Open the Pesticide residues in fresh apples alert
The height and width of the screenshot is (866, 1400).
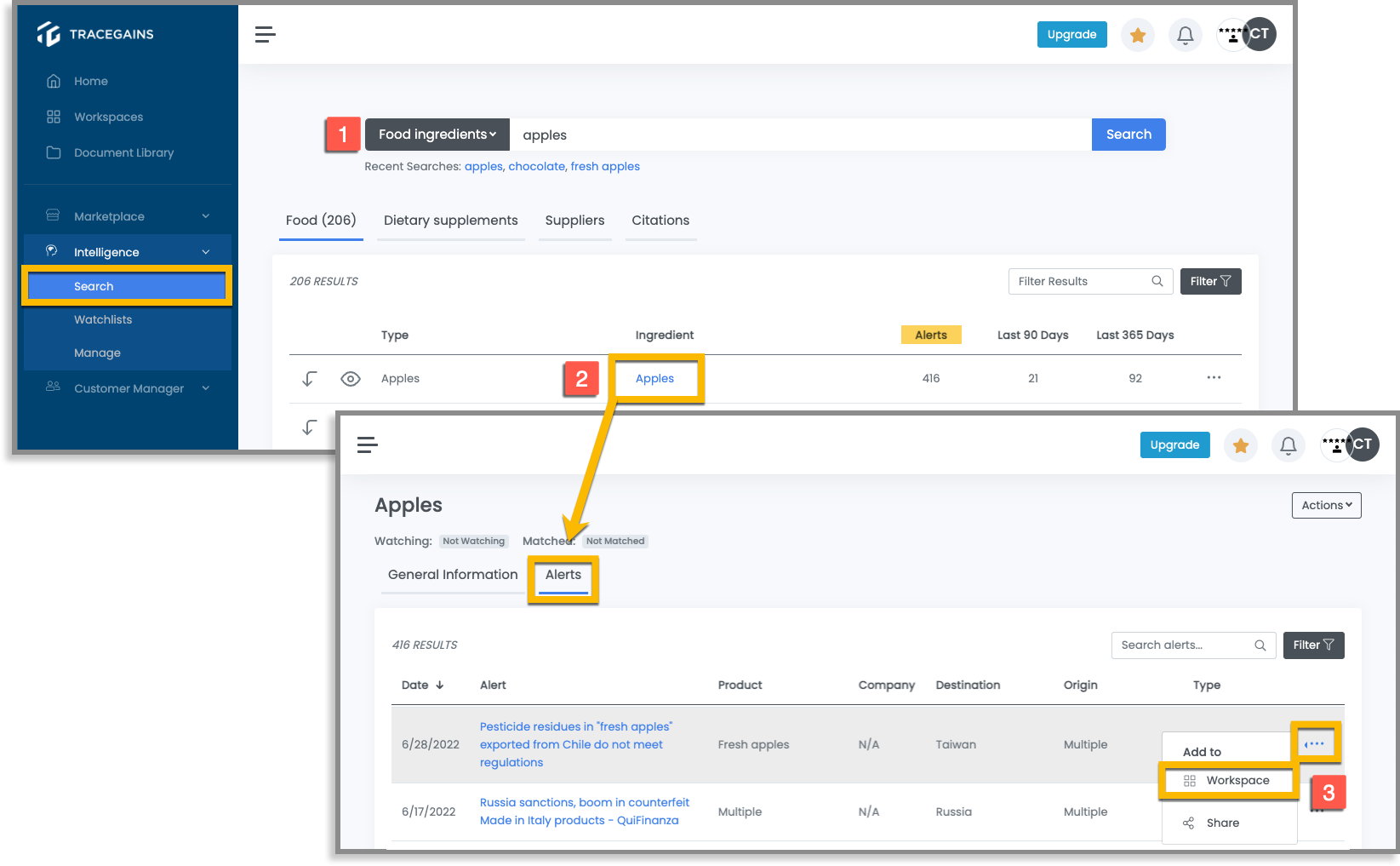[x=576, y=744]
